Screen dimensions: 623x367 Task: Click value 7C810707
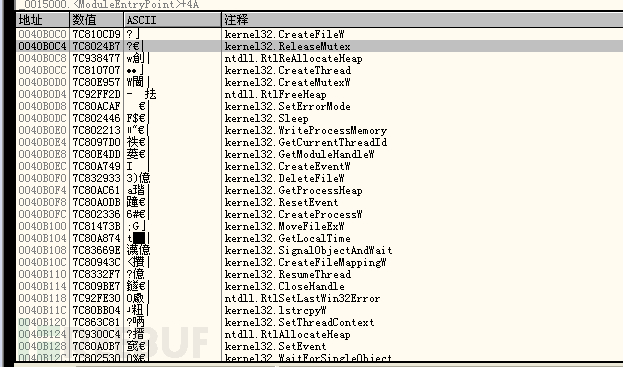(97, 70)
